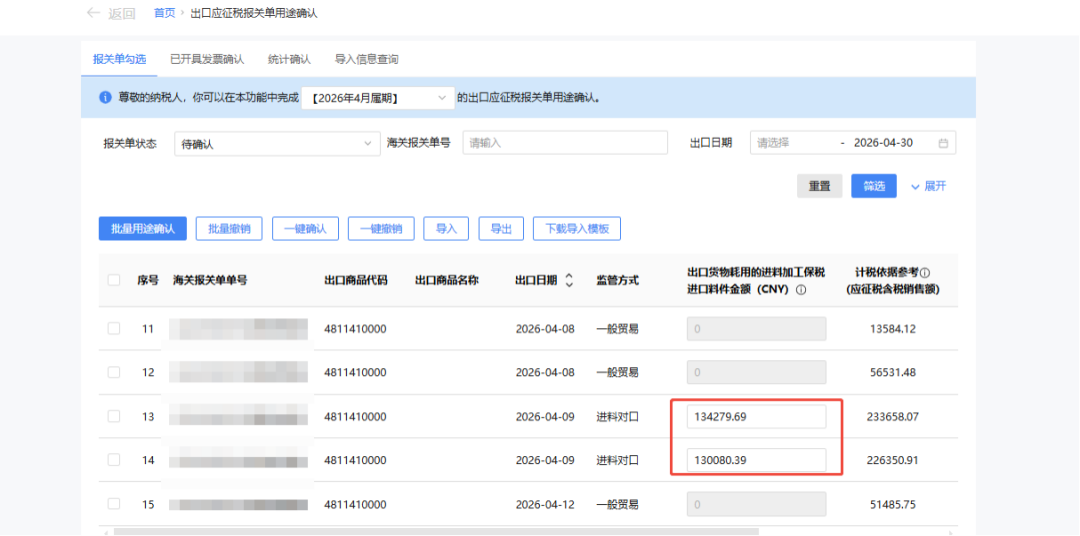Click the amount field containing 134279.69

[756, 416]
